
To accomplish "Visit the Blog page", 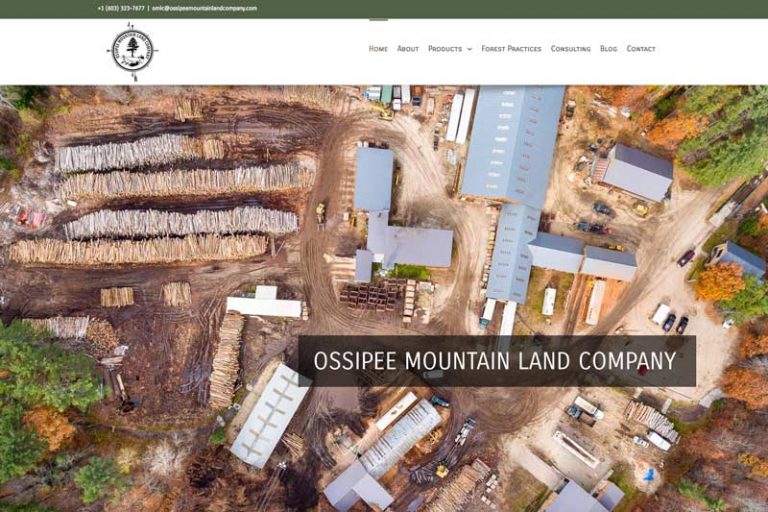I will (608, 49).
